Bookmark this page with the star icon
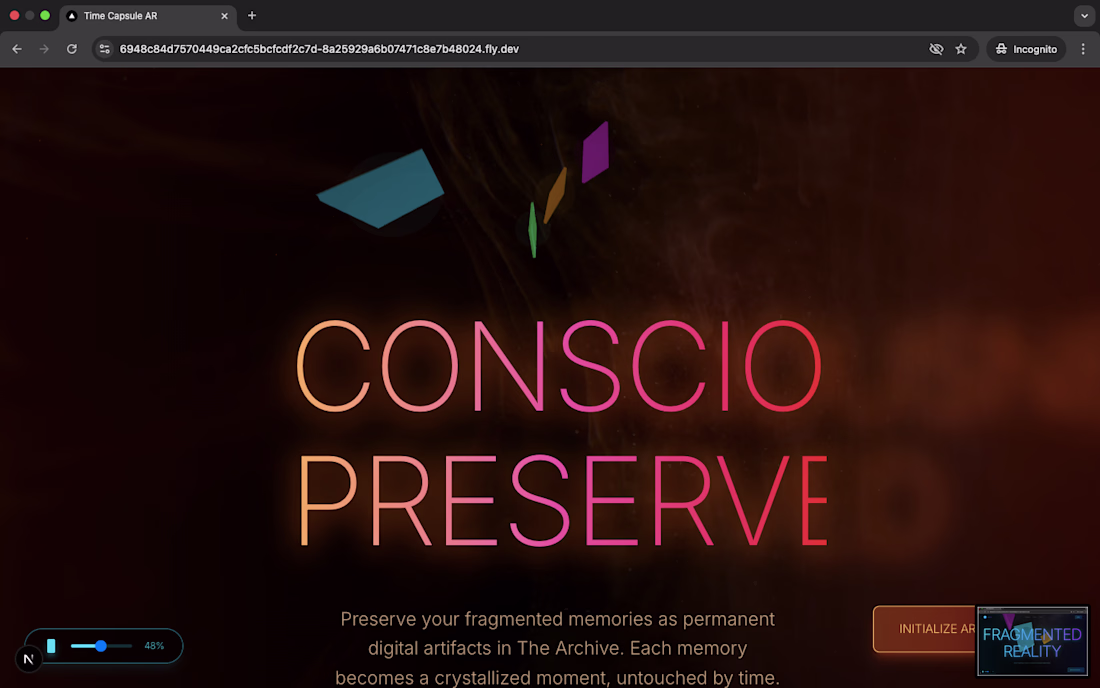The width and height of the screenshot is (1100, 688). [x=961, y=49]
